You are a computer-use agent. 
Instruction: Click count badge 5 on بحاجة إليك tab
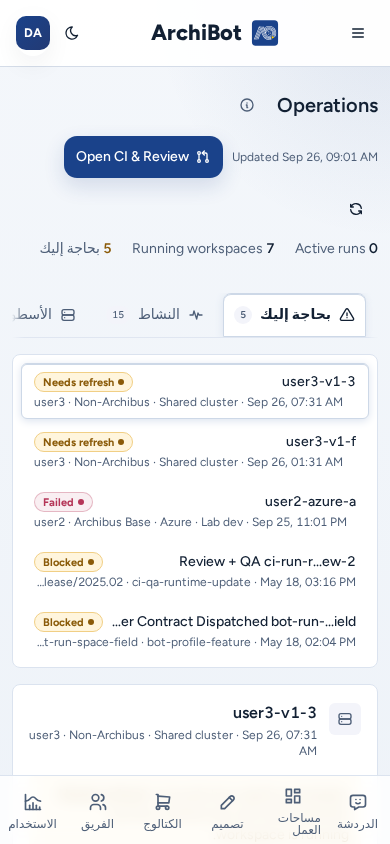(243, 315)
